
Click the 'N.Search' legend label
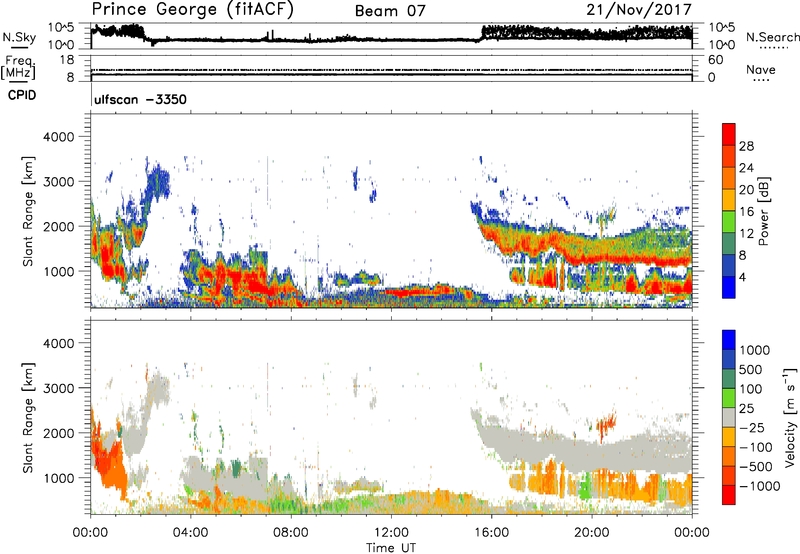click(x=772, y=37)
